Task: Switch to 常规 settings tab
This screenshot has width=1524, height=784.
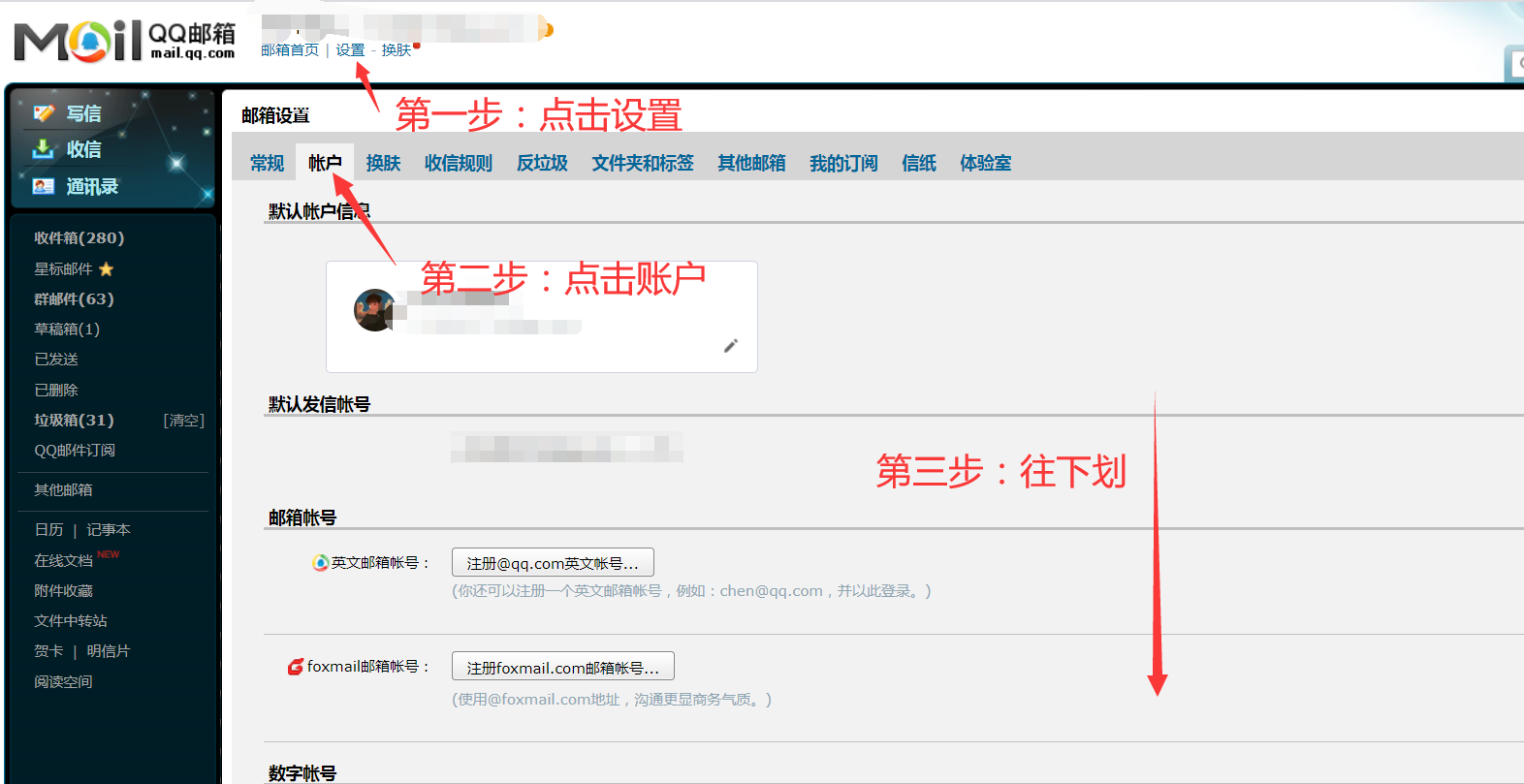Action: pos(268,163)
